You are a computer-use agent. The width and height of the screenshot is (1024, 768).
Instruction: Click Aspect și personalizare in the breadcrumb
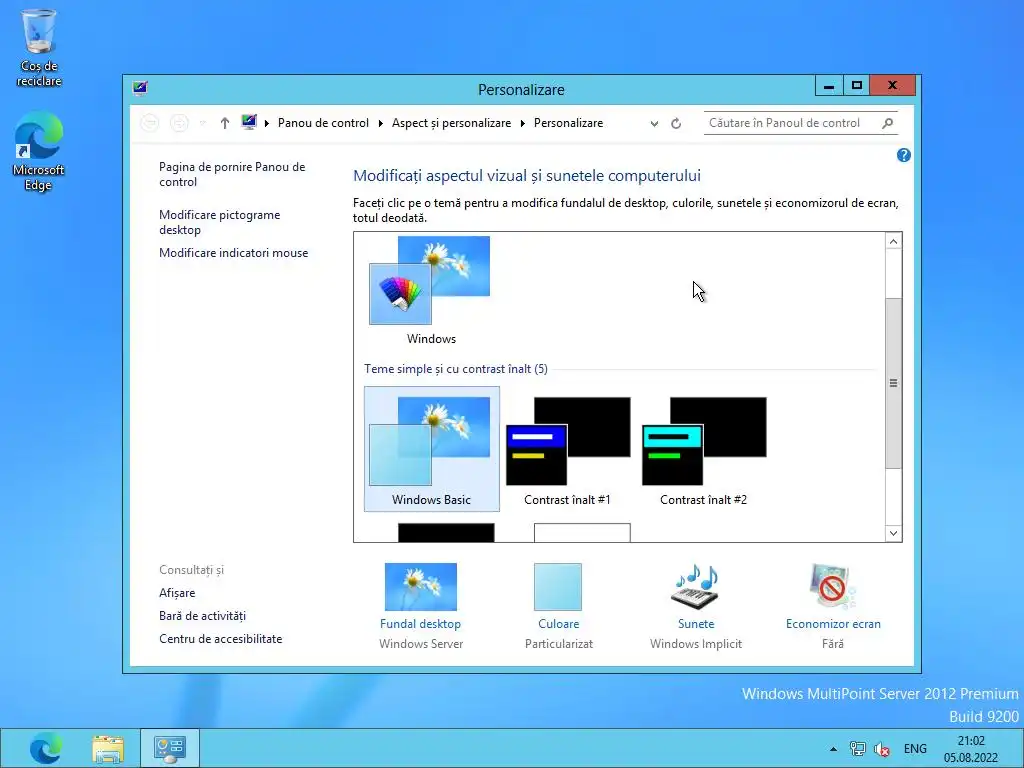[x=451, y=123]
